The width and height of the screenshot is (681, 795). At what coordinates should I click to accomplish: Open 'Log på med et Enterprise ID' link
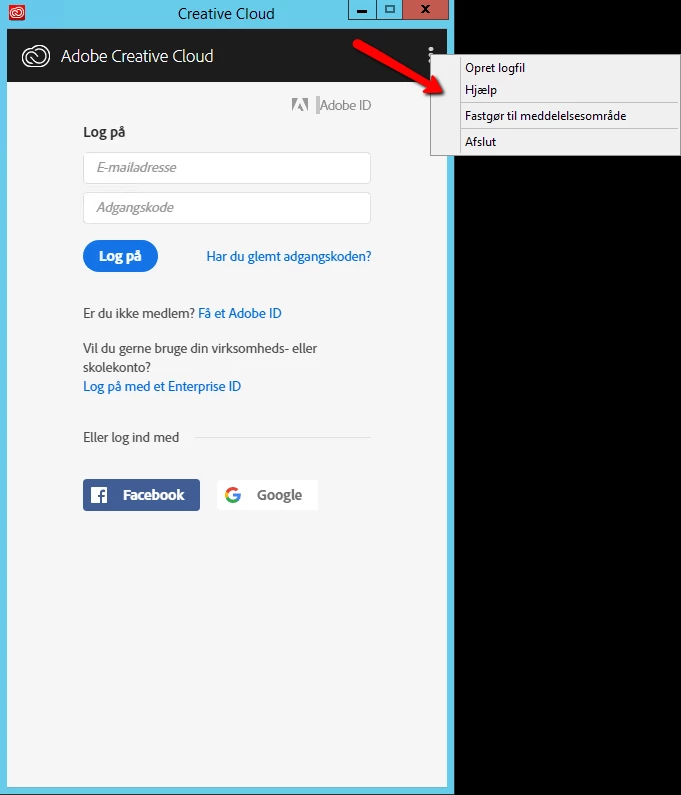tap(162, 386)
